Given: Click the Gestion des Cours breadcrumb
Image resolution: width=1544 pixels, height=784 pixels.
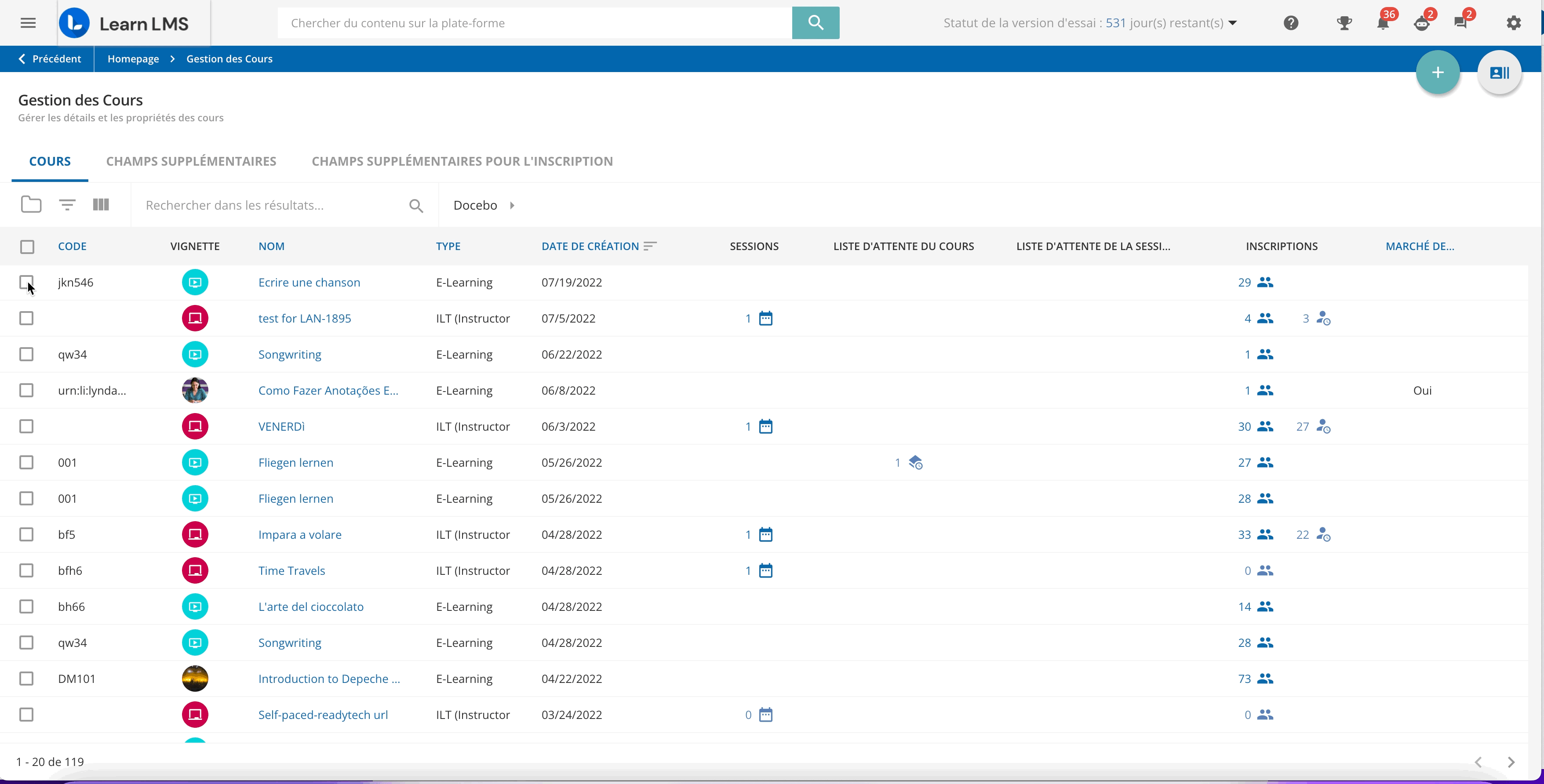Looking at the screenshot, I should [229, 59].
